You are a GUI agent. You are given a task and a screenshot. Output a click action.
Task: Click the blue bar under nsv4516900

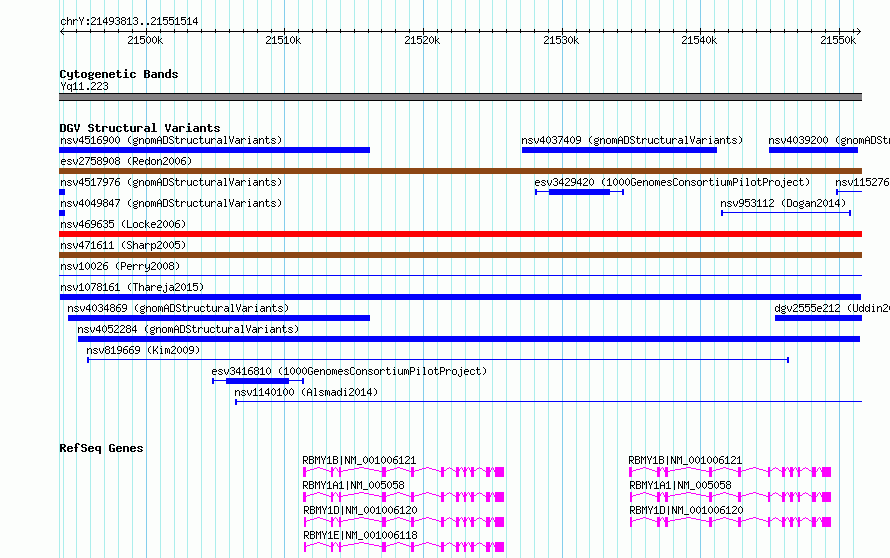point(215,150)
